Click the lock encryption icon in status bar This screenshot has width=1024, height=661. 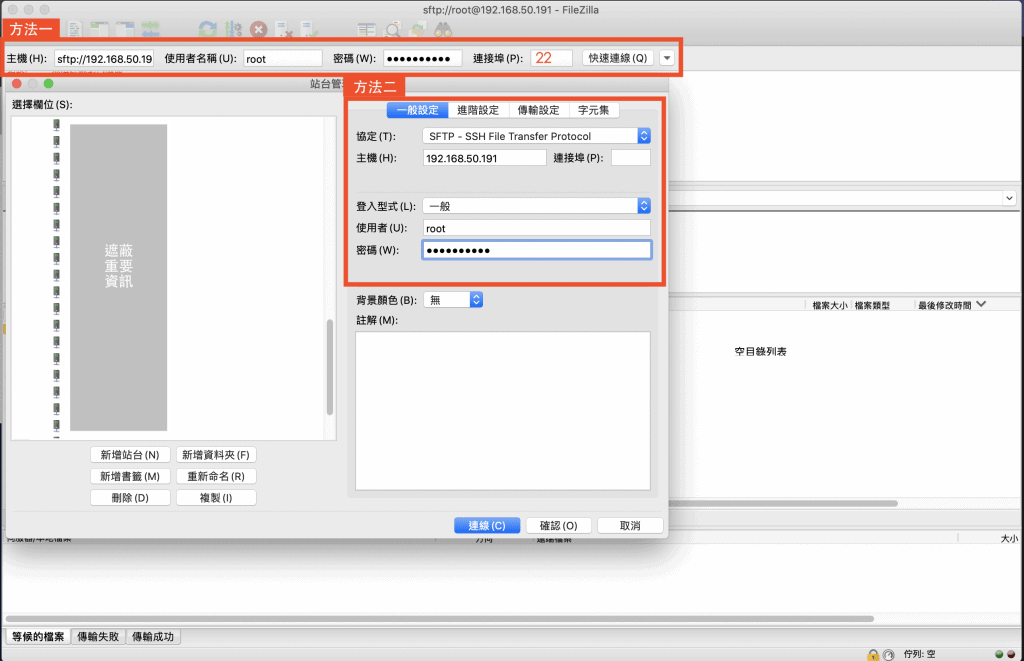[873, 654]
